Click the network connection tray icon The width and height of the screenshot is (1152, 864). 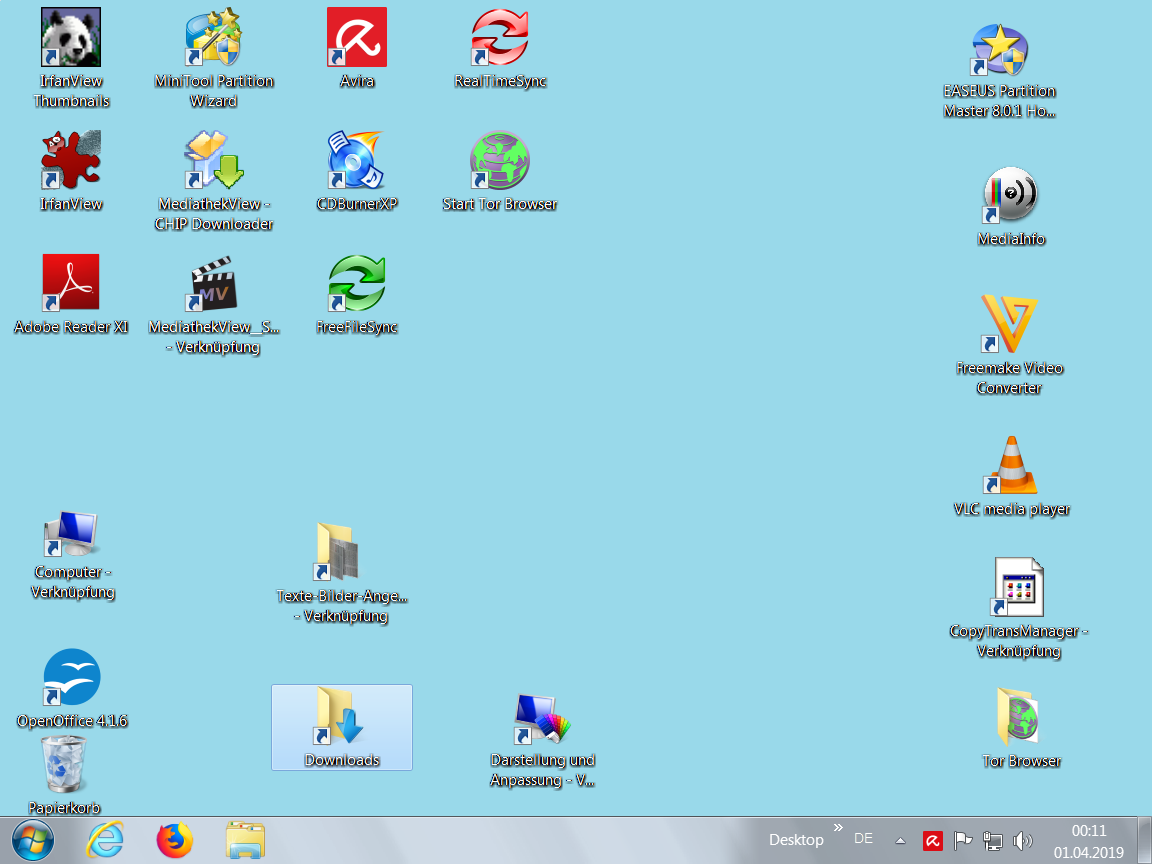point(993,840)
